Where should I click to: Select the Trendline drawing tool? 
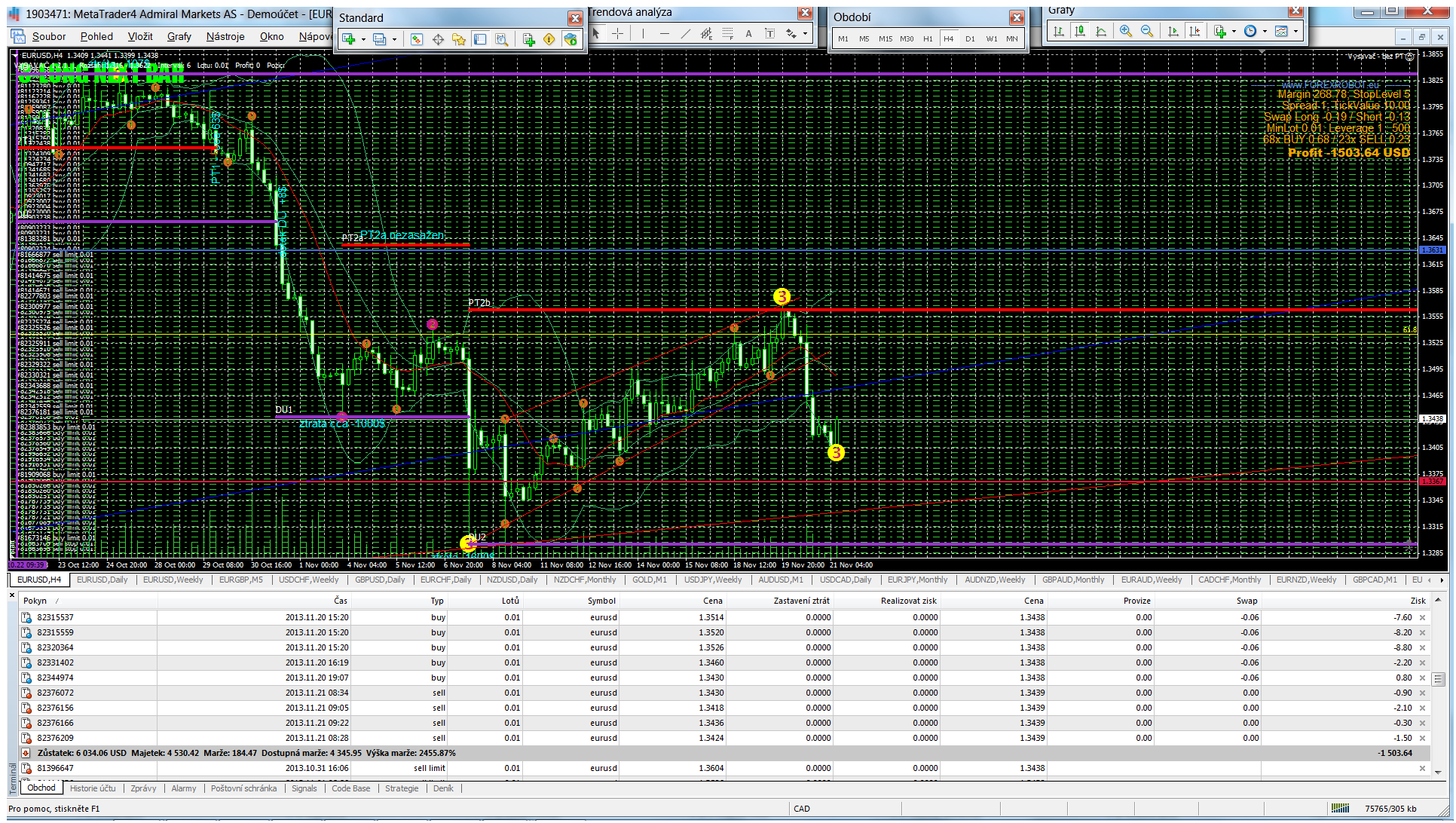pyautogui.click(x=685, y=33)
